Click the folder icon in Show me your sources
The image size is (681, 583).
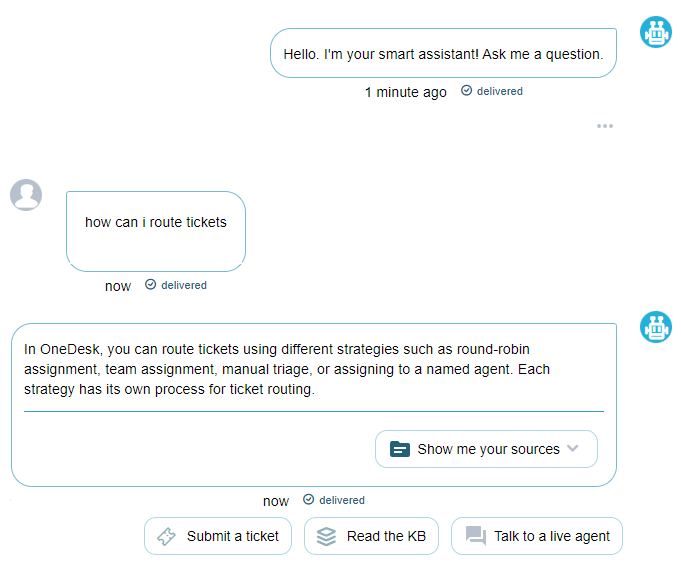pos(400,449)
